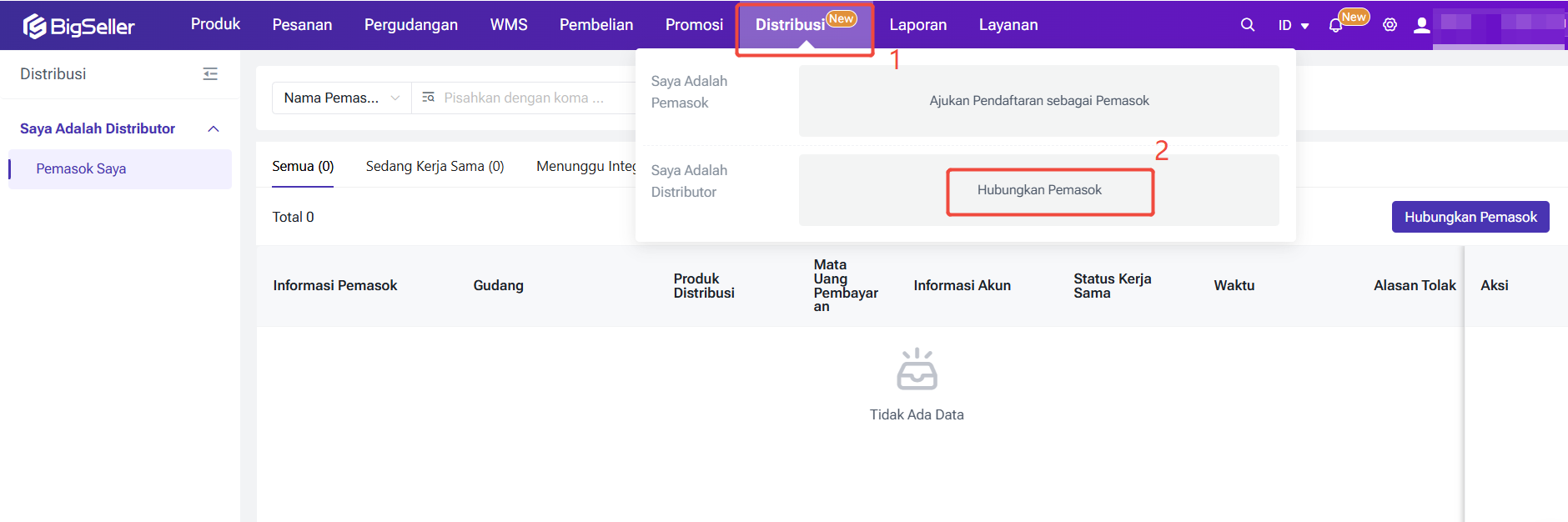Open the notifications bell icon
Image resolution: width=1568 pixels, height=522 pixels.
coord(1335,26)
